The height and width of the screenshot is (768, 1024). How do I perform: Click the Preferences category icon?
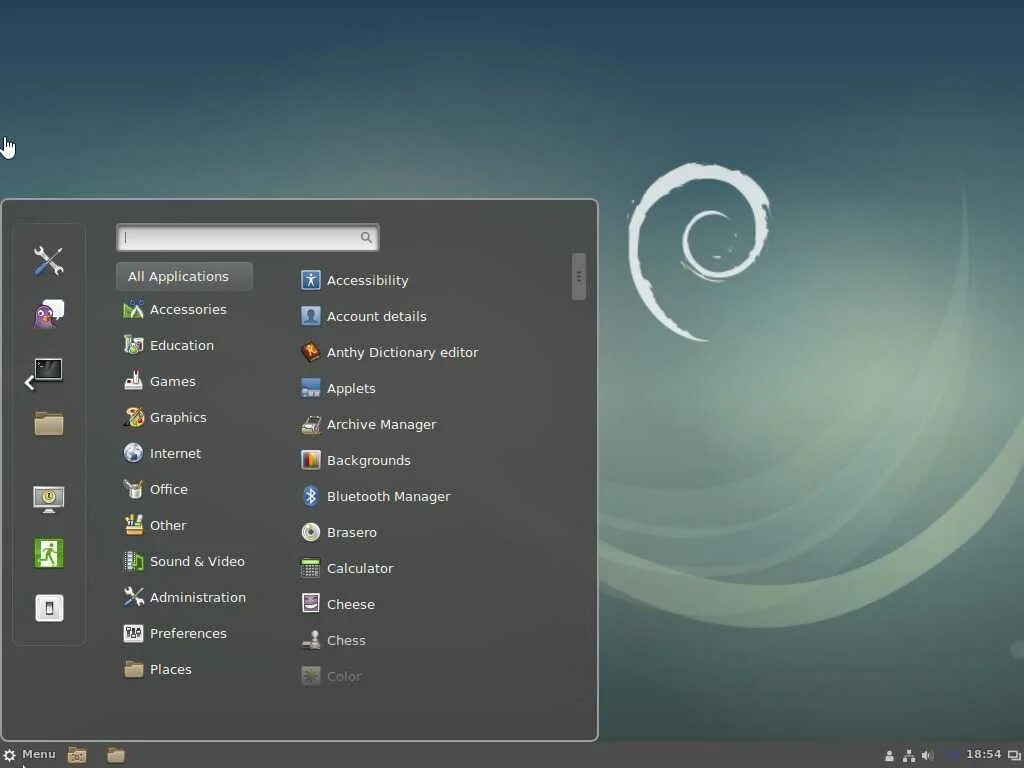133,633
